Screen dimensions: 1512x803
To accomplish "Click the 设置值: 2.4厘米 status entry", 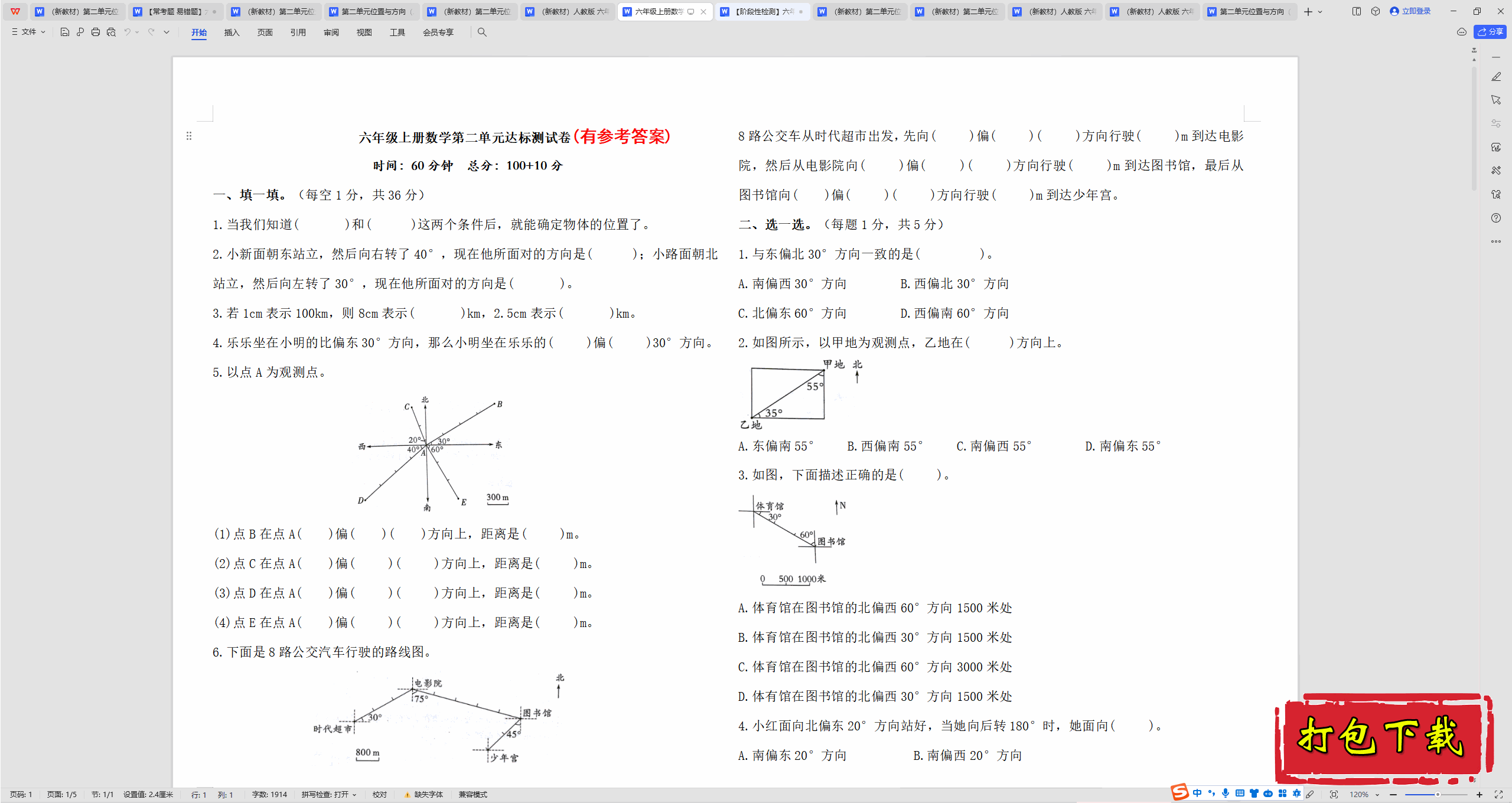I will click(148, 795).
